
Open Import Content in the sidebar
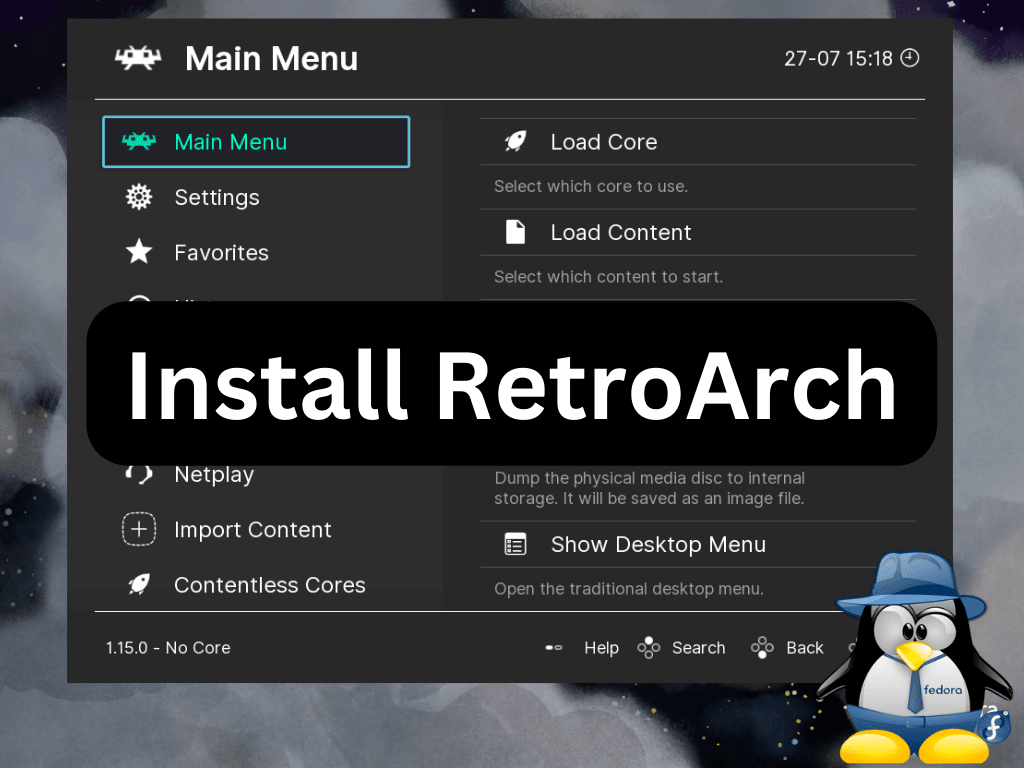coord(256,530)
